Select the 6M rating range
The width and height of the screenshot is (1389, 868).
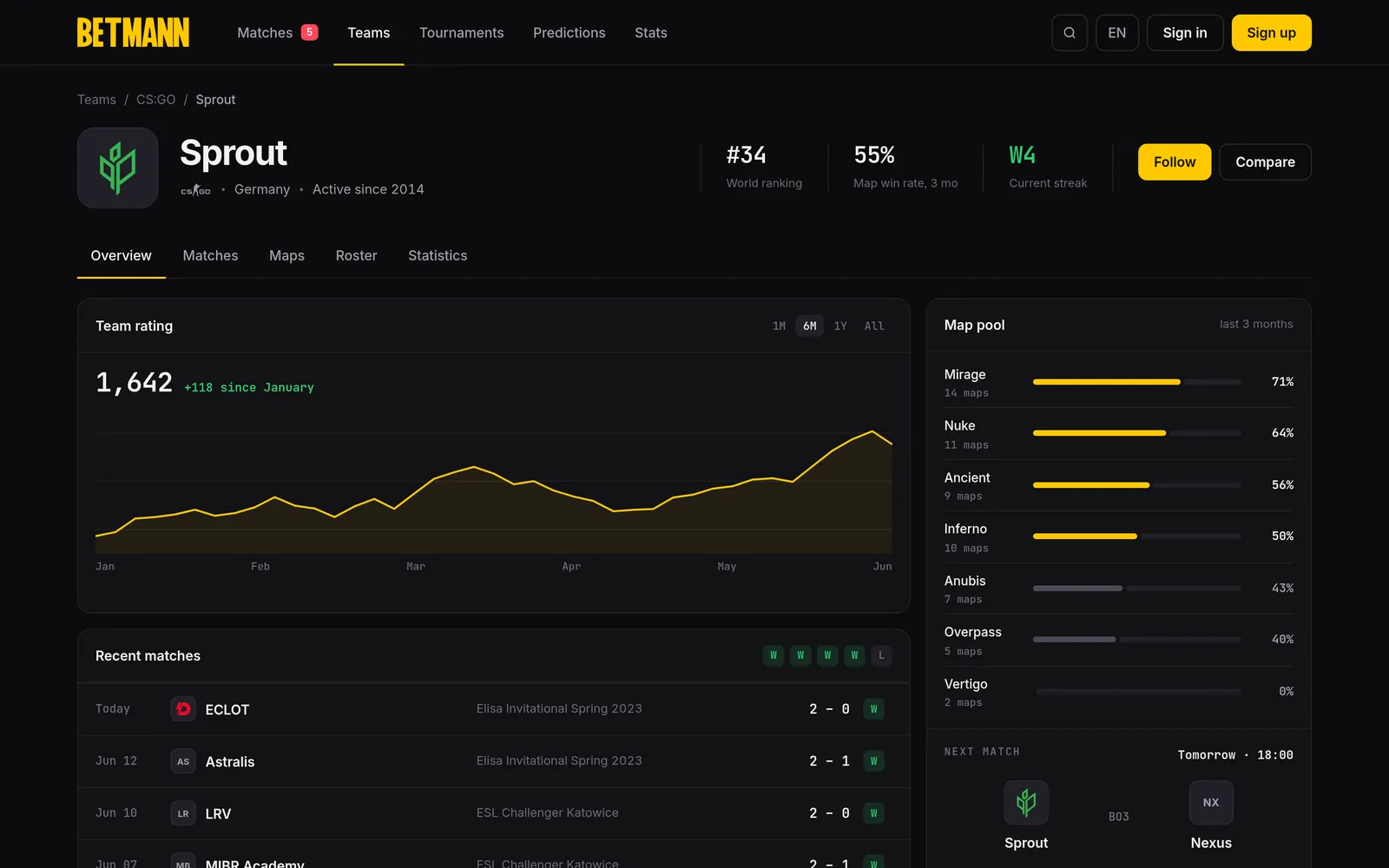tap(810, 325)
